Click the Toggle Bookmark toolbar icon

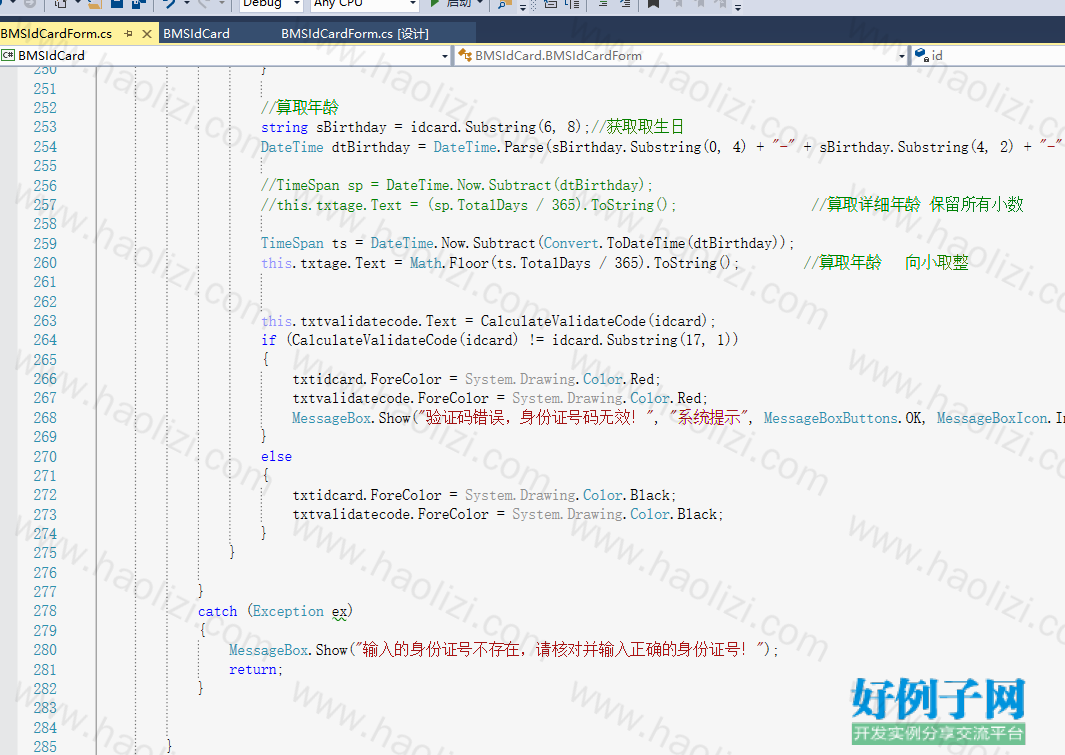coord(653,4)
